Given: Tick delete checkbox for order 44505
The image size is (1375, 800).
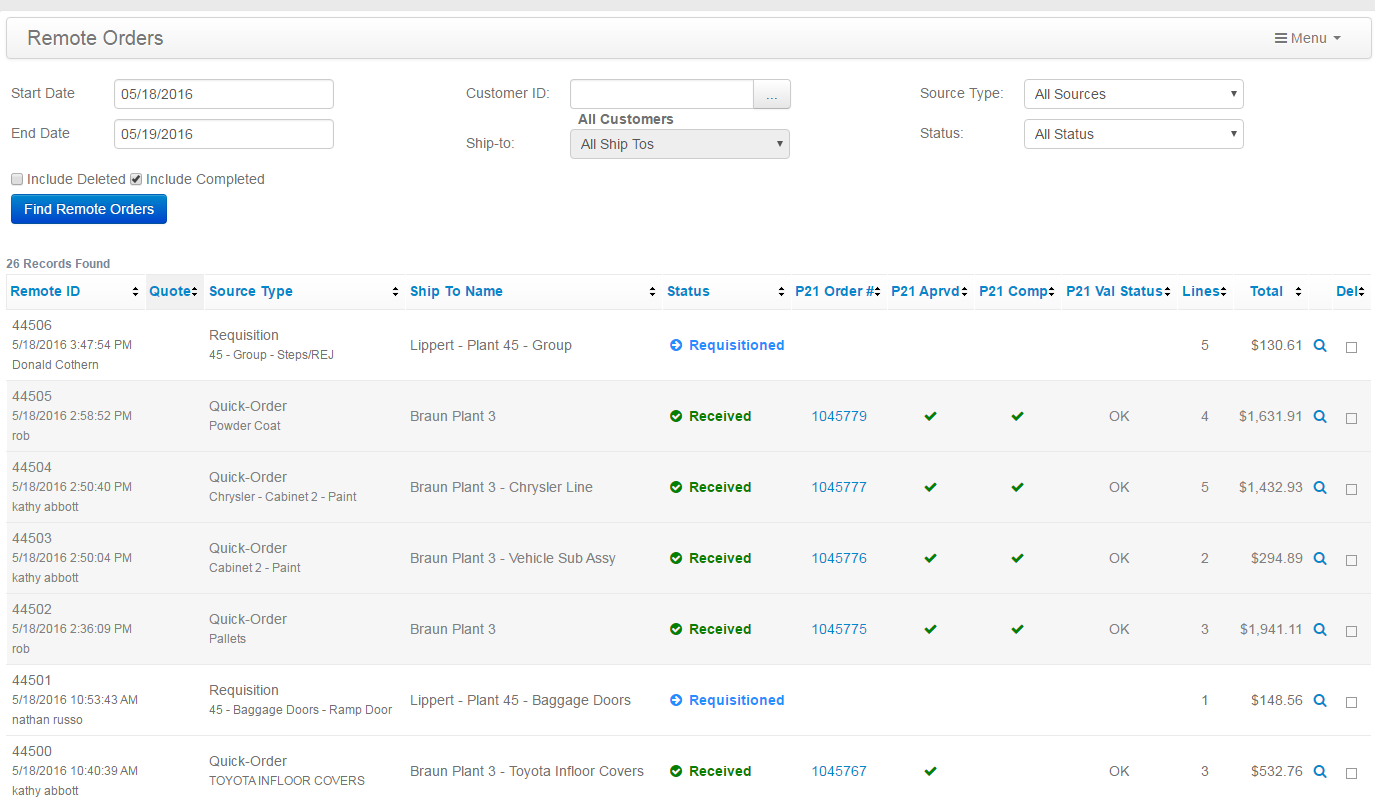Looking at the screenshot, I should pyautogui.click(x=1351, y=419).
